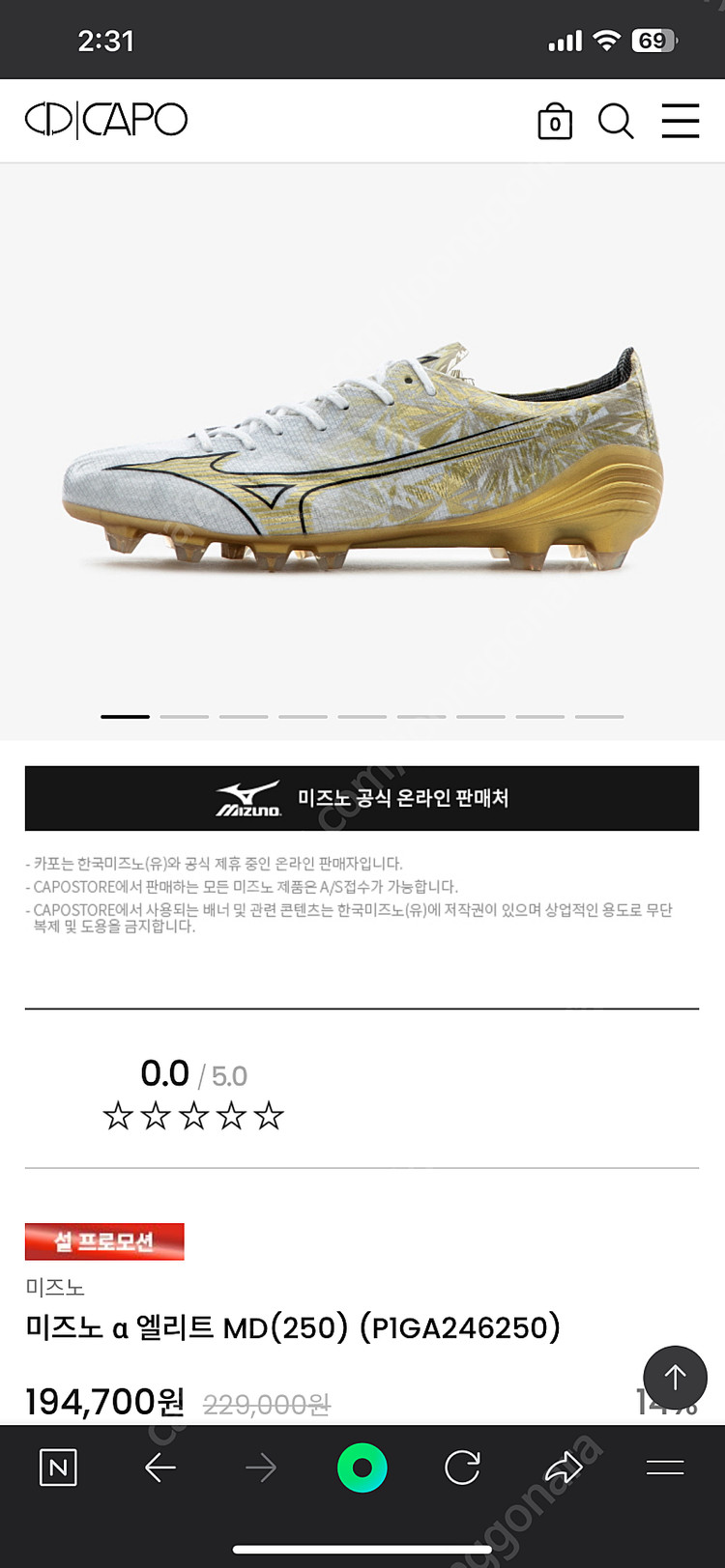Select the last image carousel indicator
The image size is (725, 1568).
tap(599, 717)
